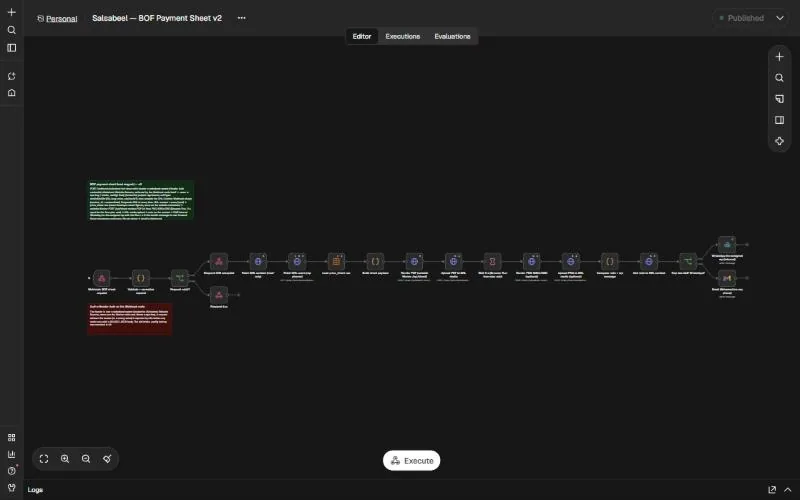The image size is (800, 500).
Task: Click the chat refresh icon above the home icon
Action: pyautogui.click(x=12, y=76)
